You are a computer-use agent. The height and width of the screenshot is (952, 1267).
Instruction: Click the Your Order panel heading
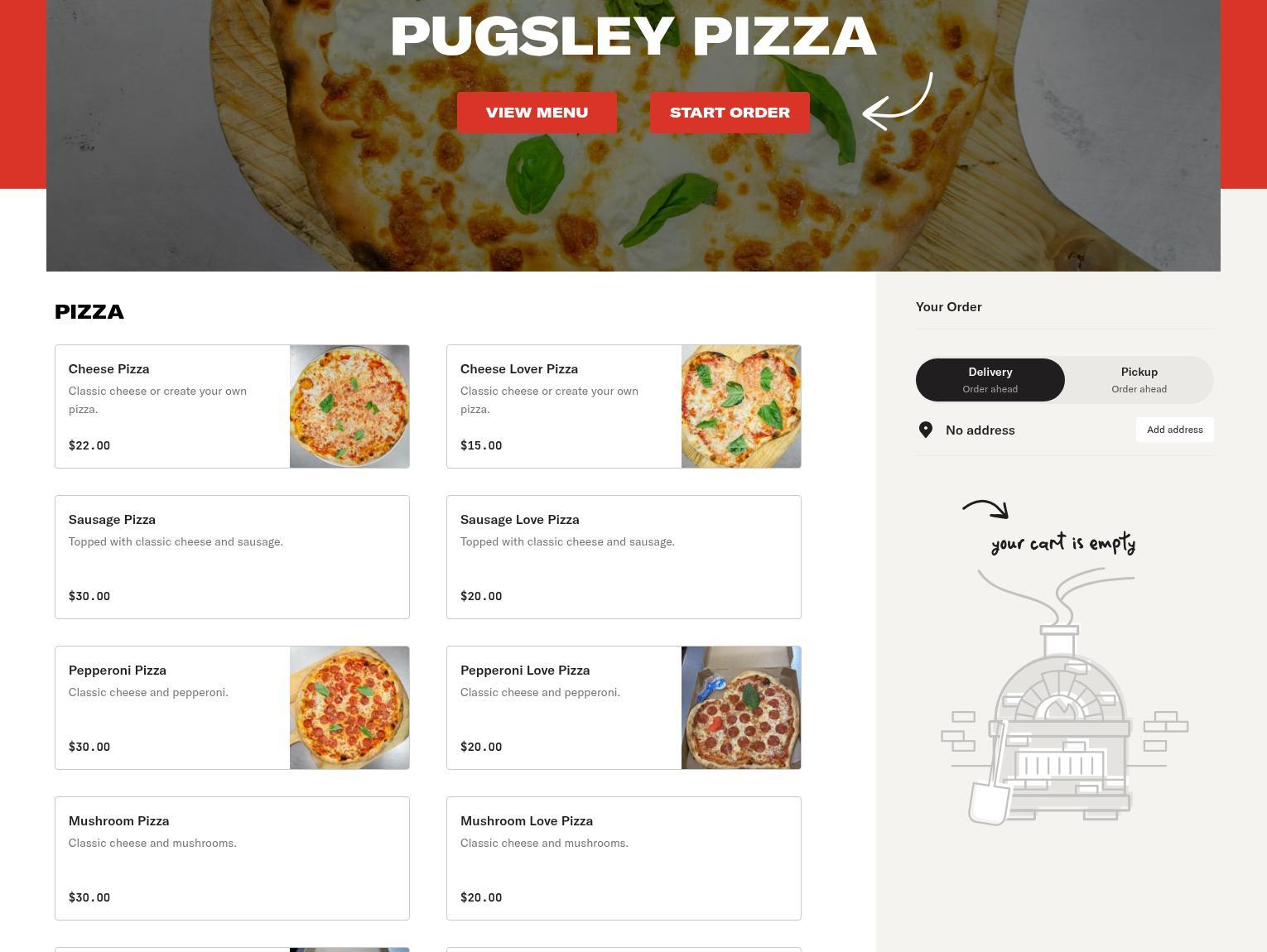pos(949,307)
